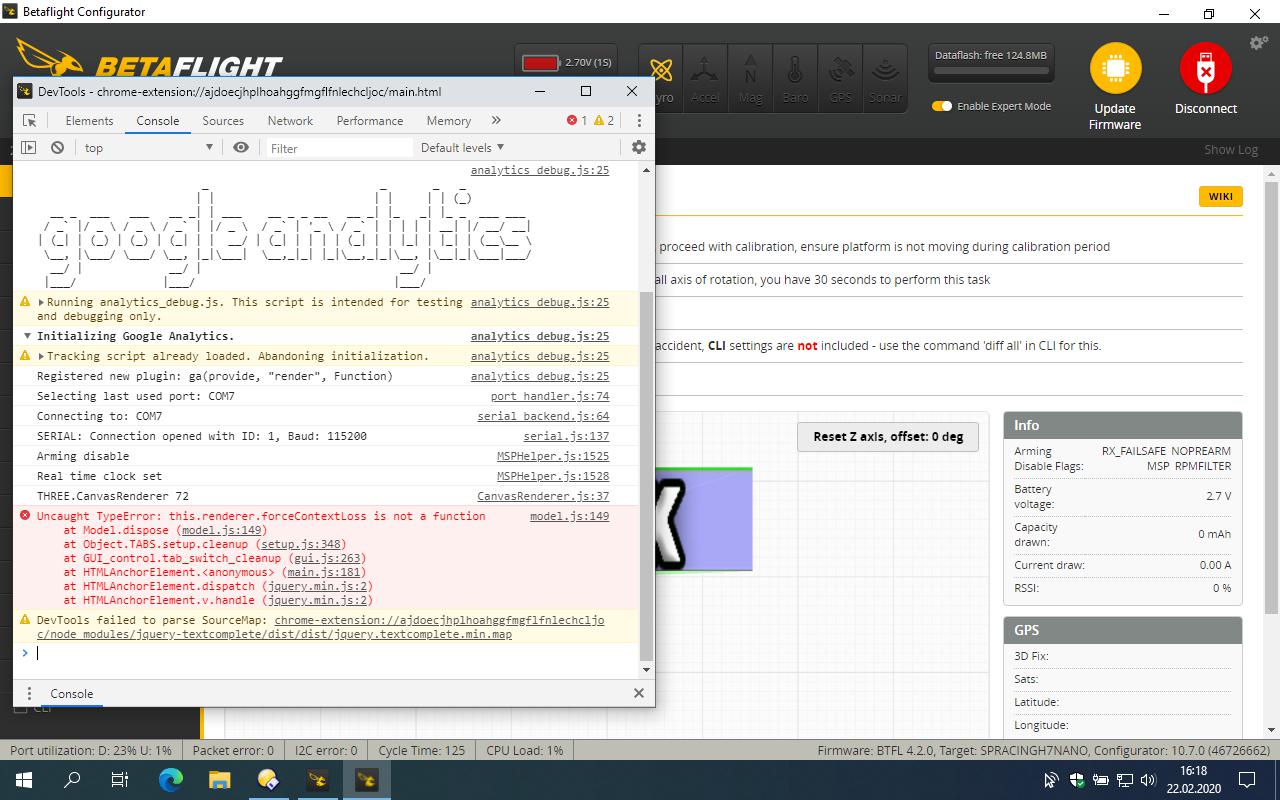The height and width of the screenshot is (800, 1280).
Task: Click the red Disconnect USB icon
Action: coord(1205,69)
